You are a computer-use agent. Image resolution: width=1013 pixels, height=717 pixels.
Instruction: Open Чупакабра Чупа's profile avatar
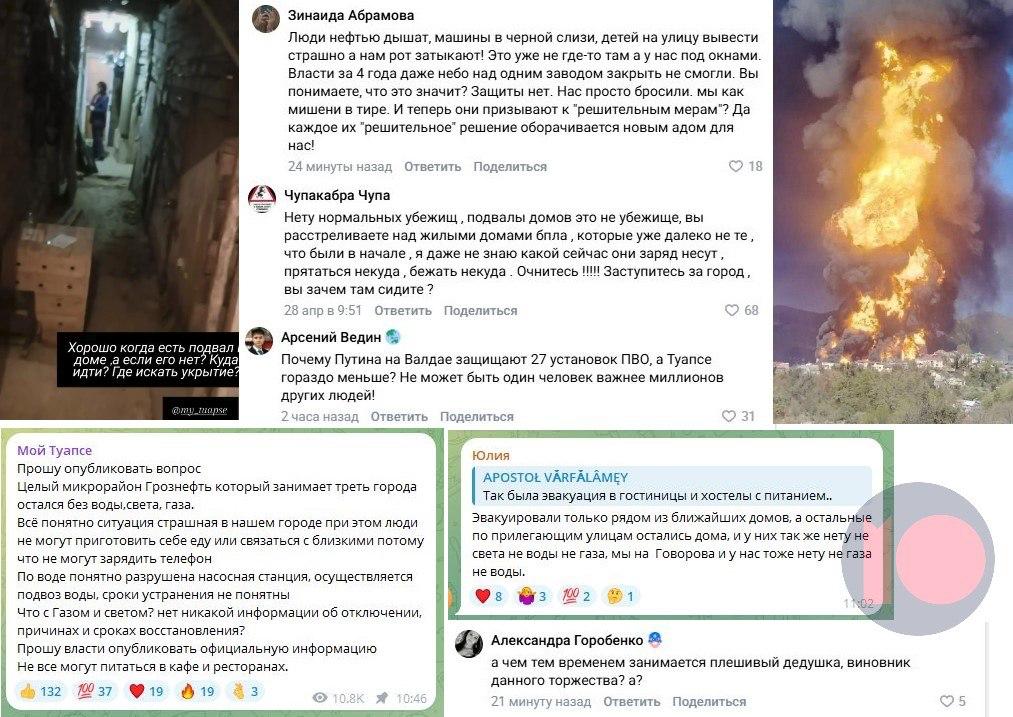coord(262,198)
